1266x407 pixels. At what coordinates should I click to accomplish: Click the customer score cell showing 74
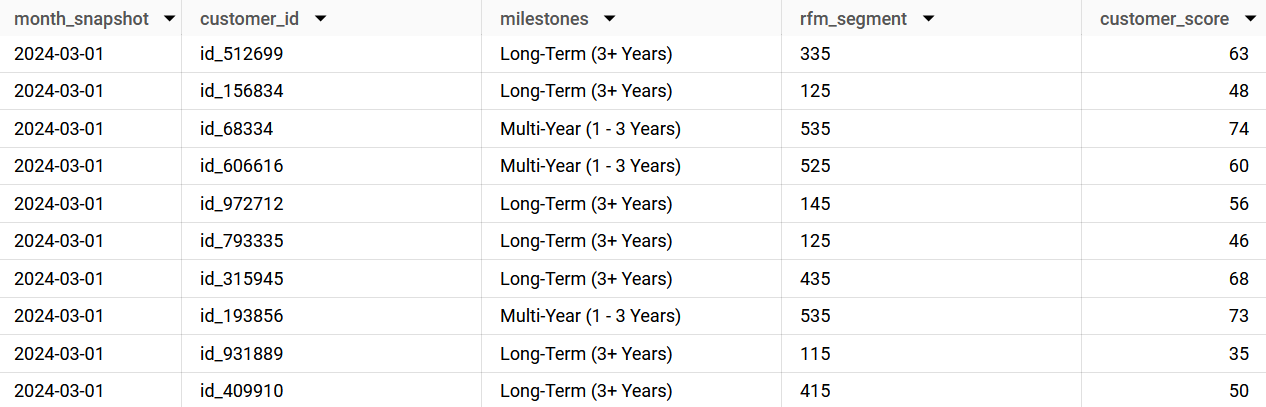1239,129
